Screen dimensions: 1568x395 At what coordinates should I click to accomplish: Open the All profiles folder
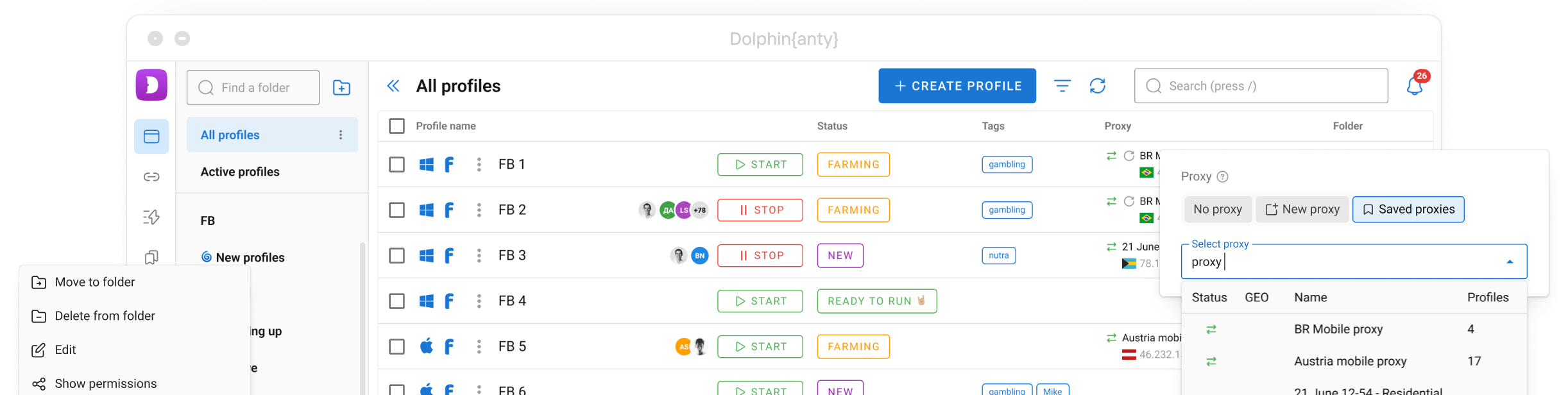click(272, 135)
